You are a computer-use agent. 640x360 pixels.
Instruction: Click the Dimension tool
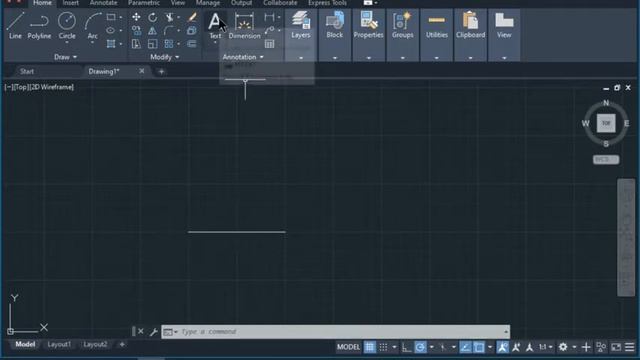[244, 25]
